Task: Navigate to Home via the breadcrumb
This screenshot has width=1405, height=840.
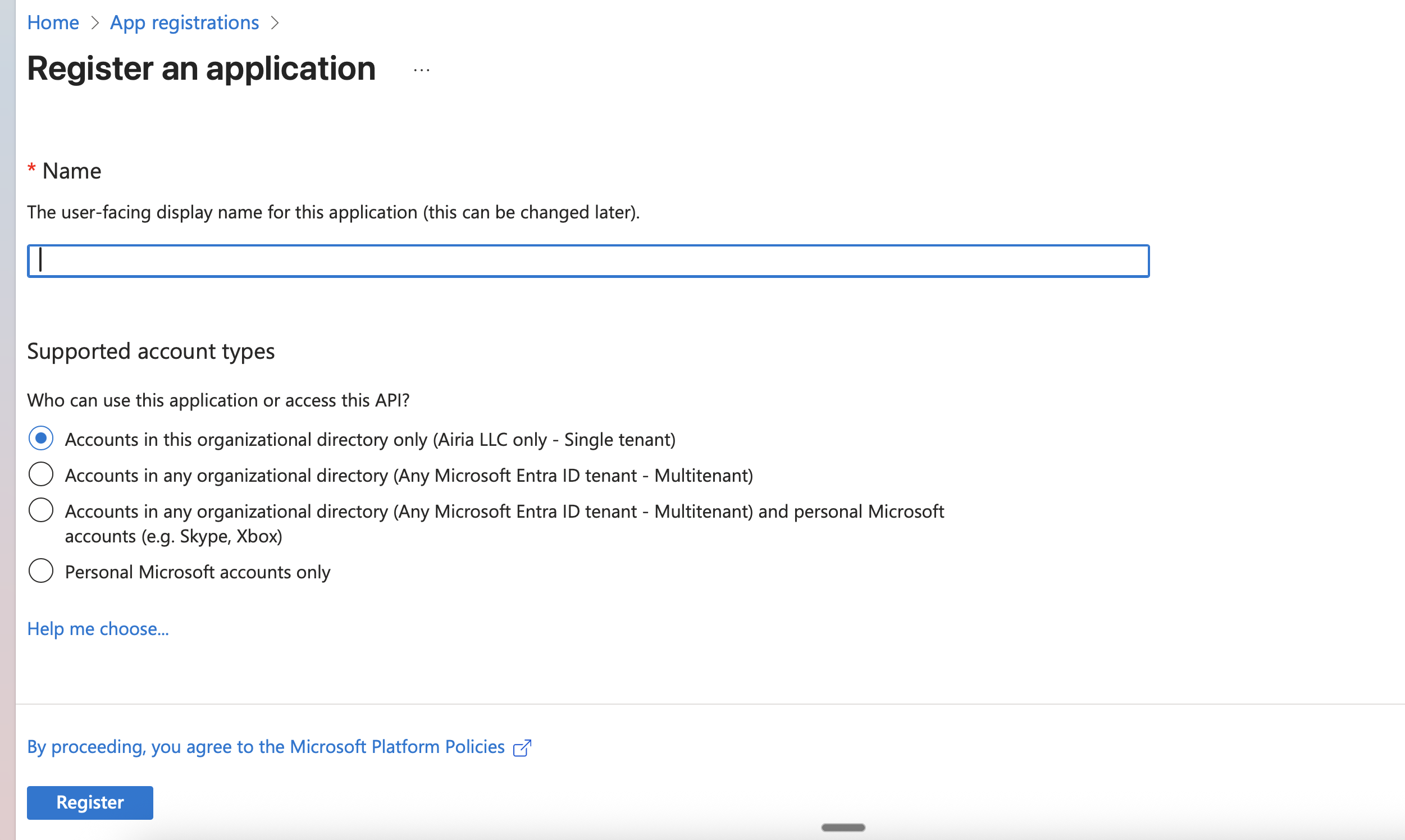Action: coord(53,22)
